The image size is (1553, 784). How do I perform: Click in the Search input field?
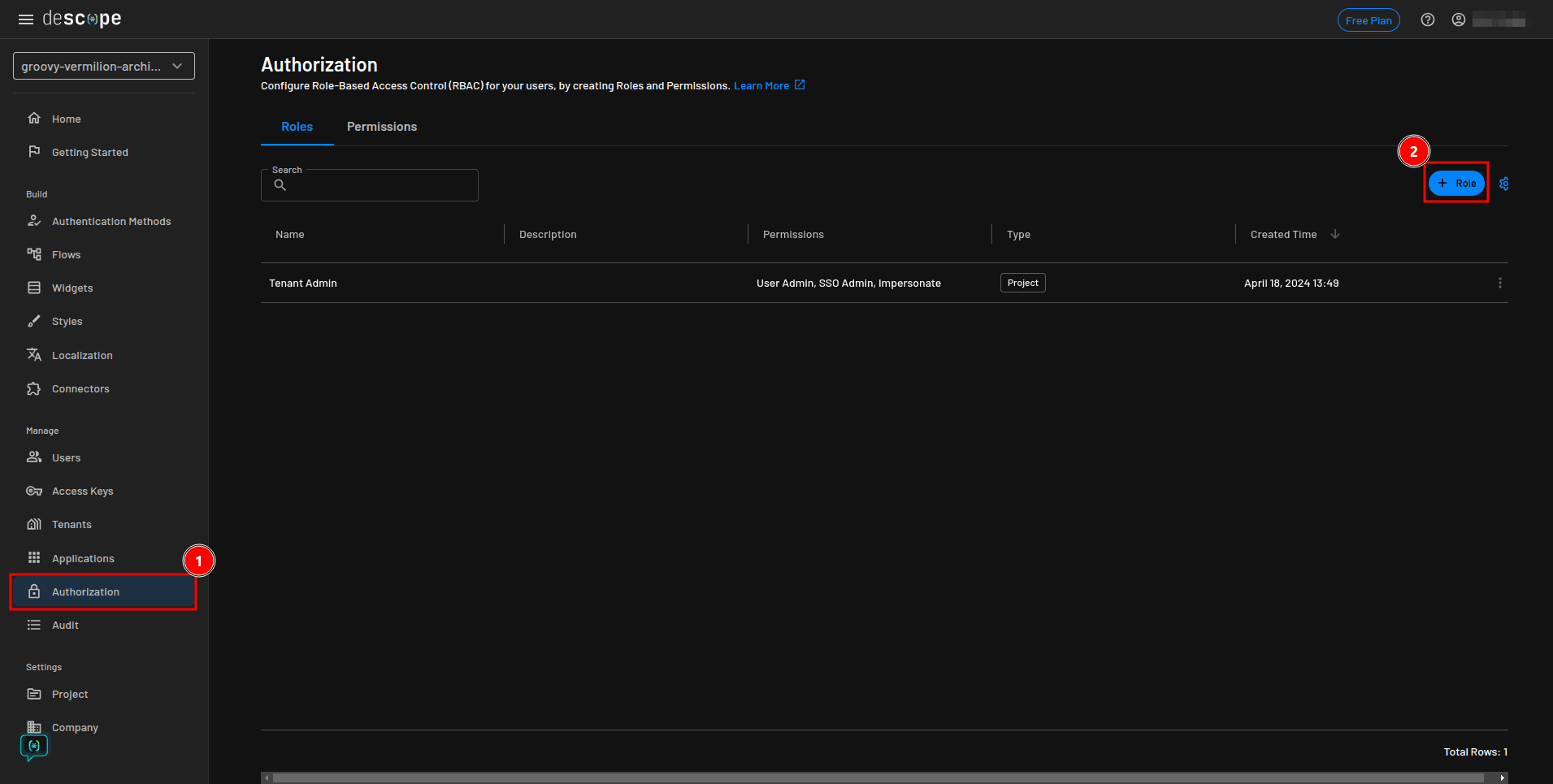(382, 186)
